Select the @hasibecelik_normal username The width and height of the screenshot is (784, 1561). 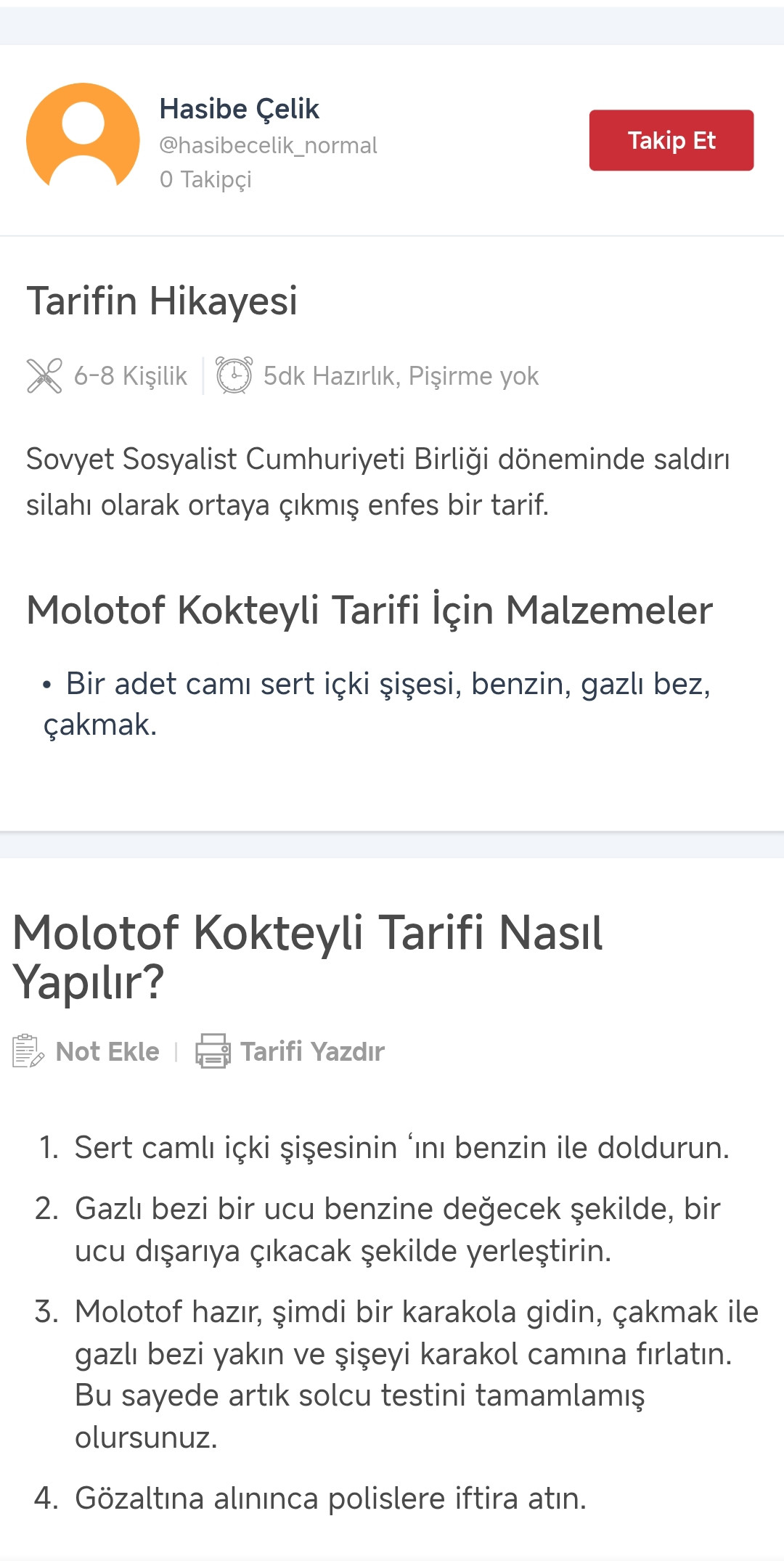tap(268, 145)
